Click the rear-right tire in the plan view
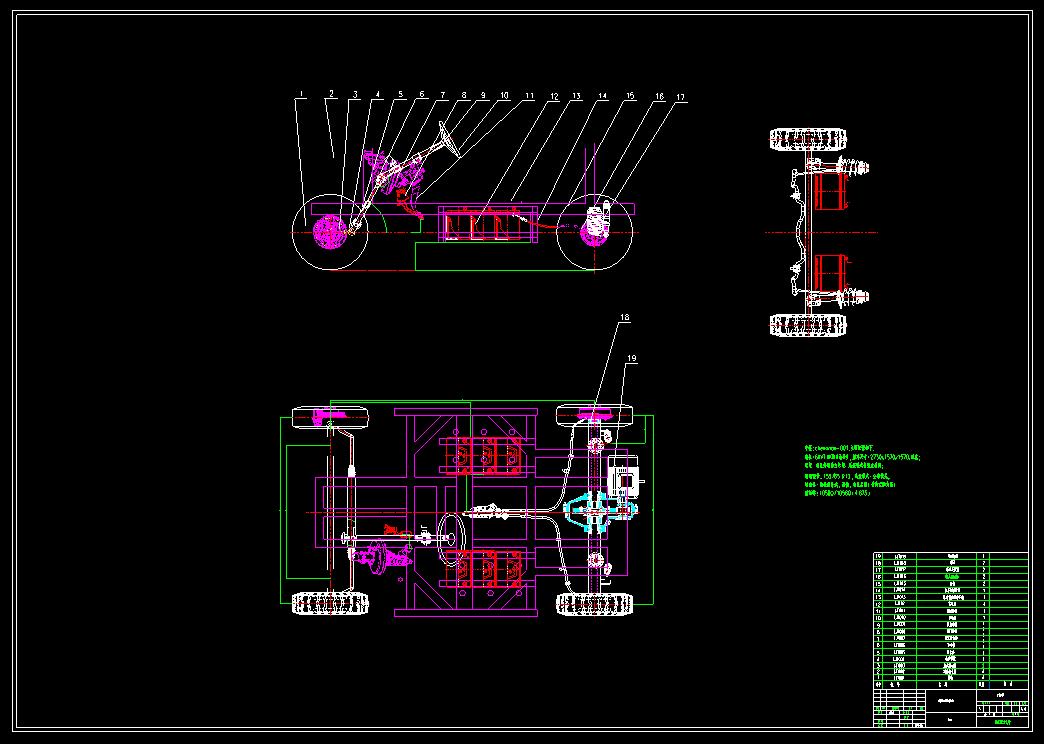Screen dimensions: 1044x744 click(595, 603)
